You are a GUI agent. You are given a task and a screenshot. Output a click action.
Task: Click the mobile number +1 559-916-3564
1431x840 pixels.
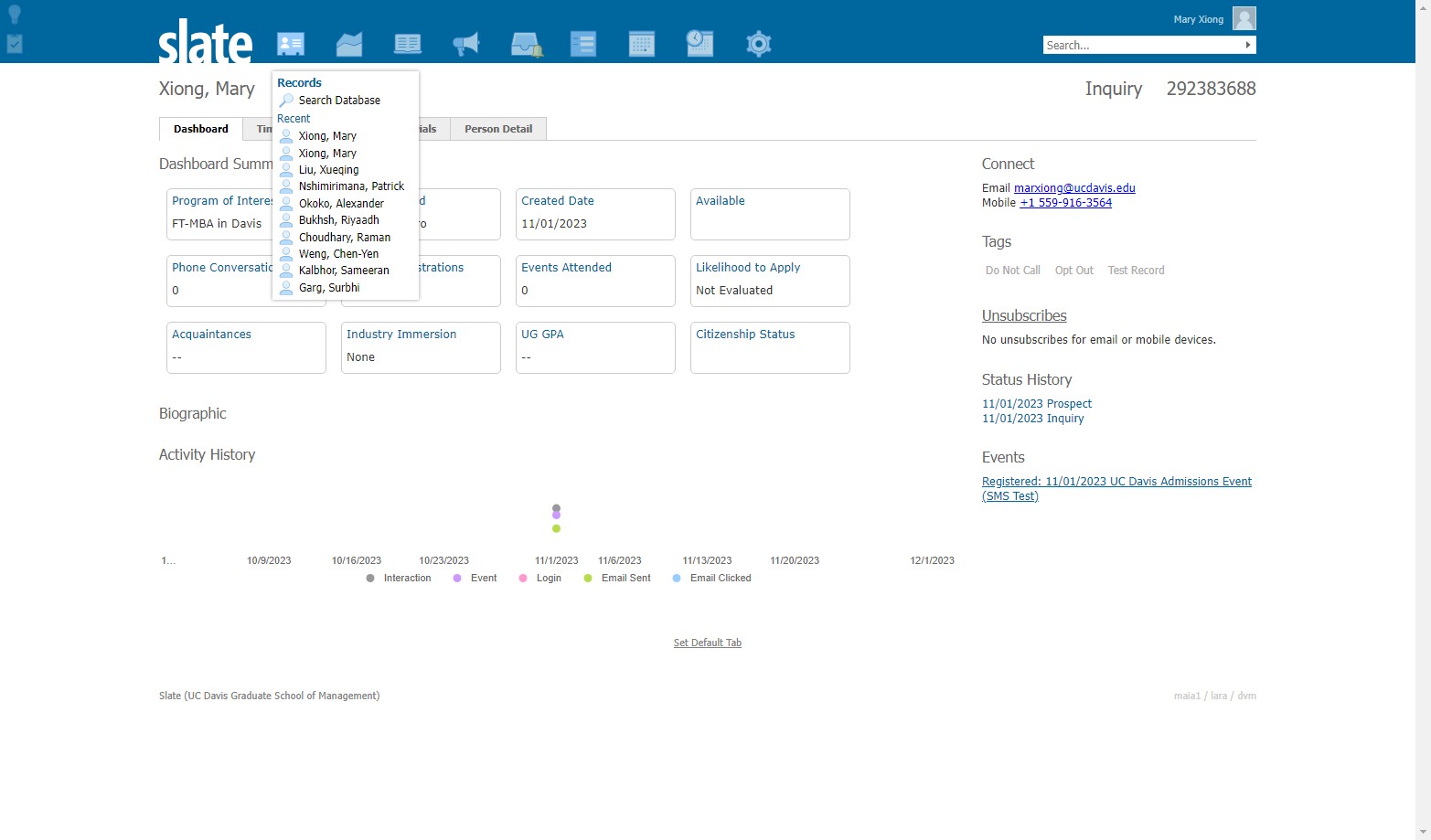point(1066,203)
